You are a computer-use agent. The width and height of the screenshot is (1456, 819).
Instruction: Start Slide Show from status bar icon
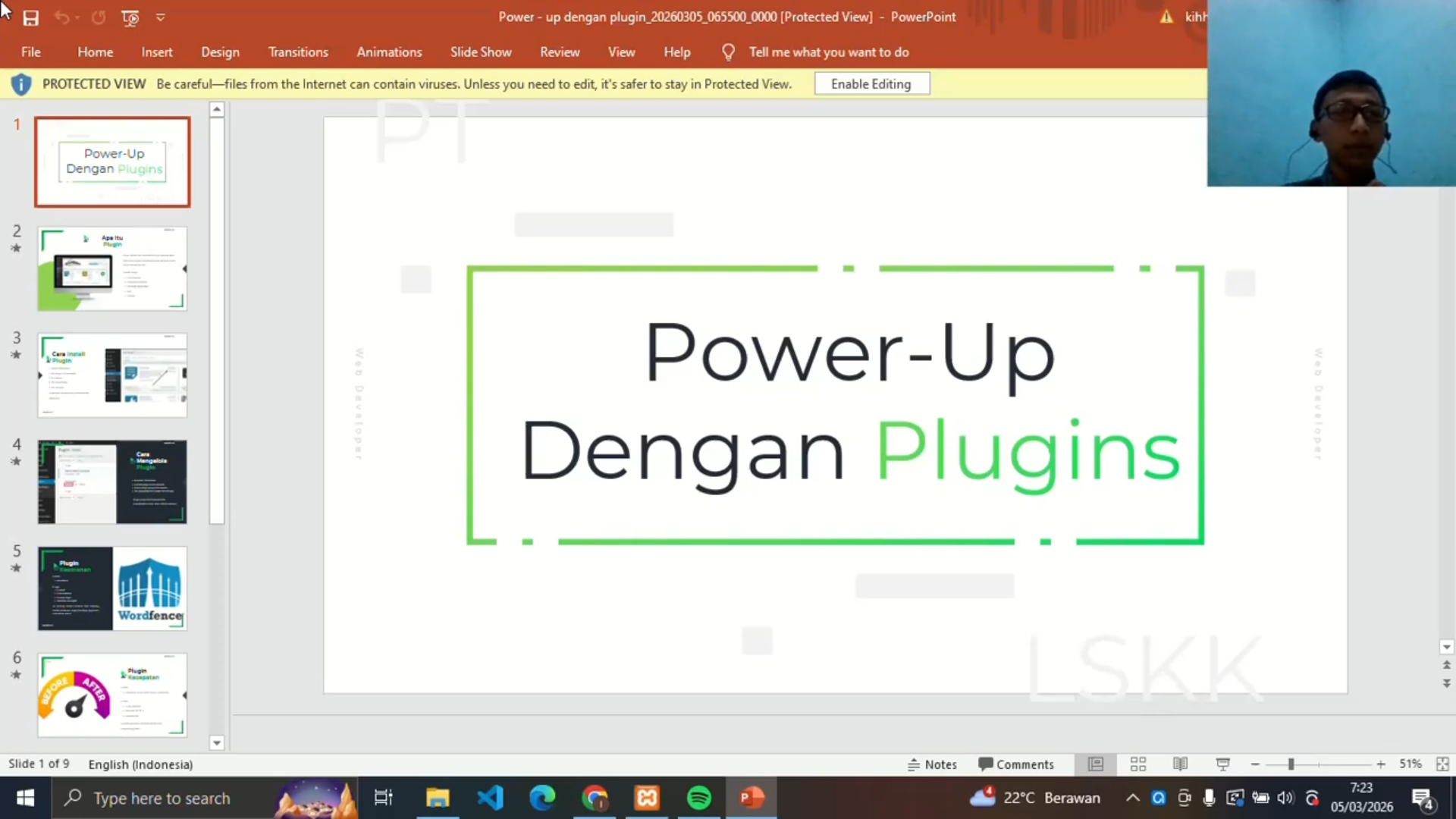point(1222,764)
